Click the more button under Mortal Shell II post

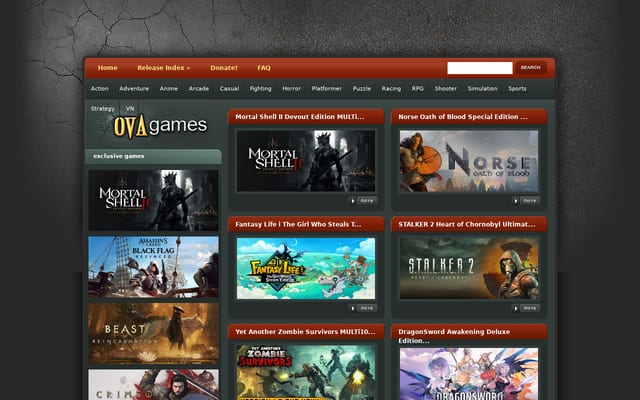click(x=367, y=200)
